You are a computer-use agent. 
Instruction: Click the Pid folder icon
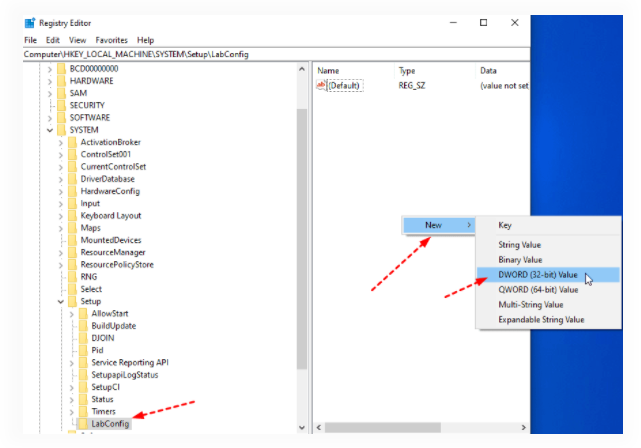[83, 350]
